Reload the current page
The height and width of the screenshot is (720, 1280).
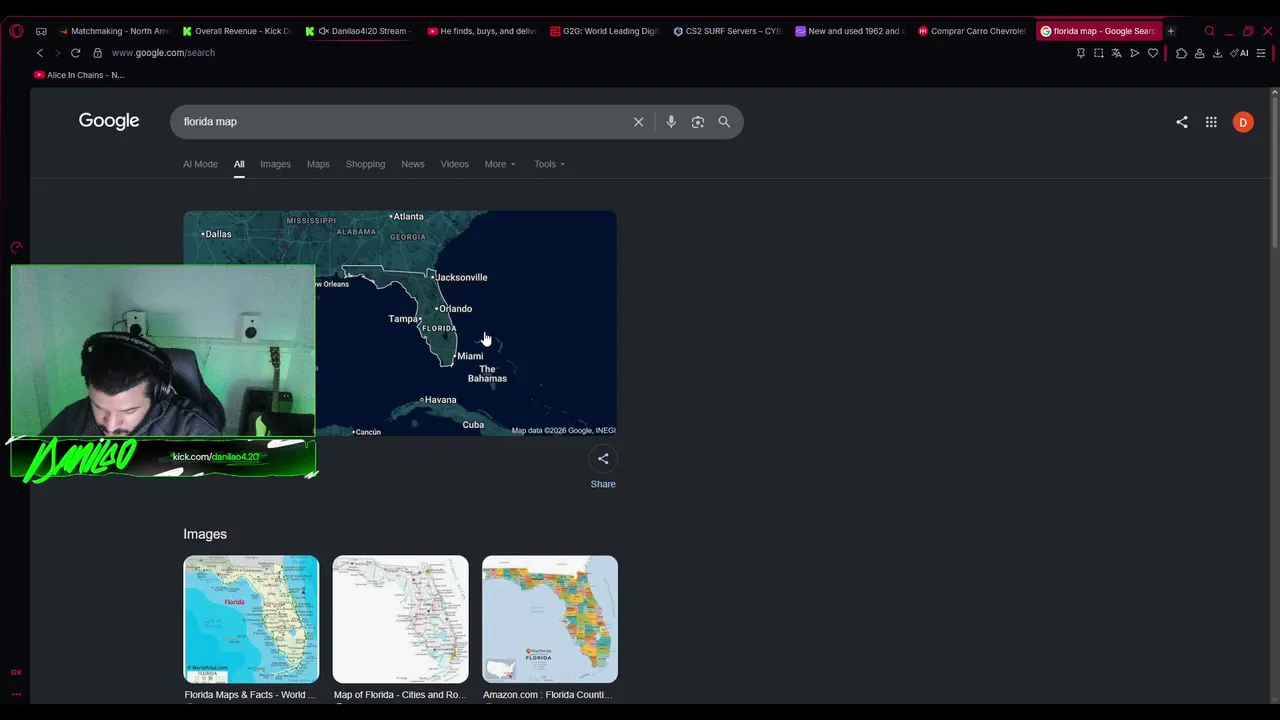75,53
